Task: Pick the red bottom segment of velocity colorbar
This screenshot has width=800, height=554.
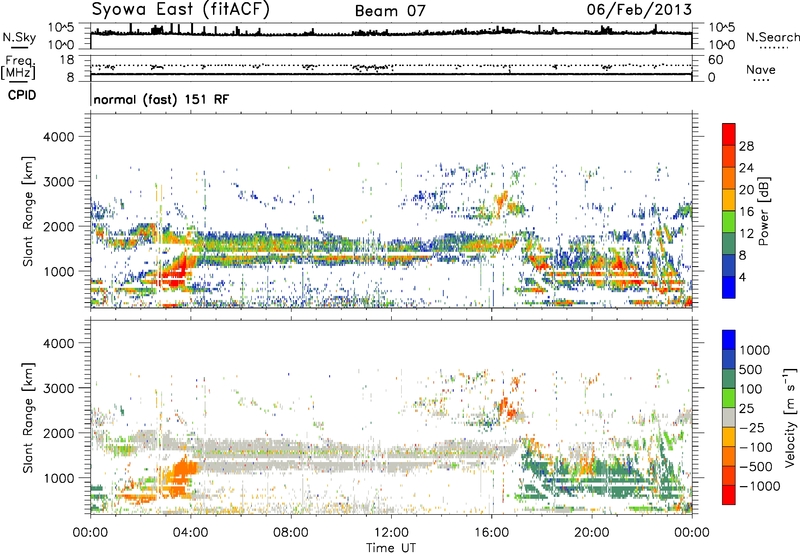Action: tap(729, 495)
